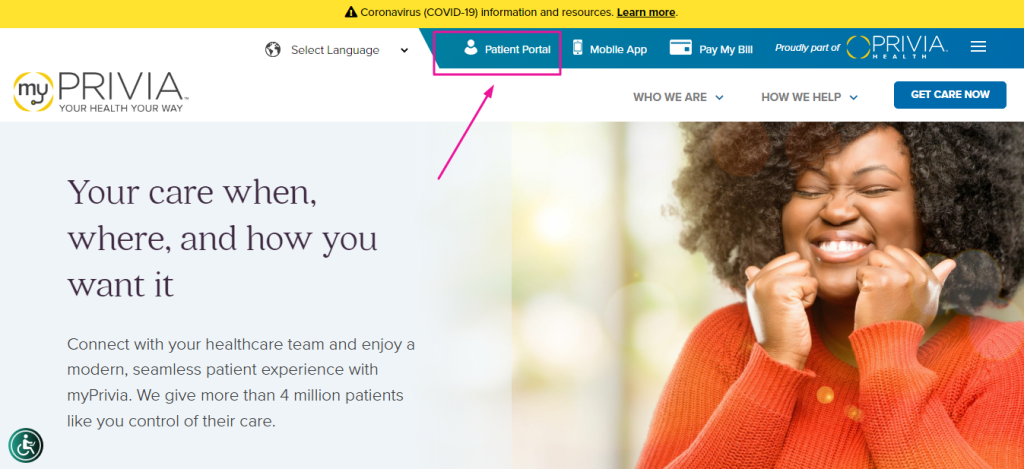Click the 'Your care when, where' heading
This screenshot has width=1024, height=469.
(x=223, y=238)
